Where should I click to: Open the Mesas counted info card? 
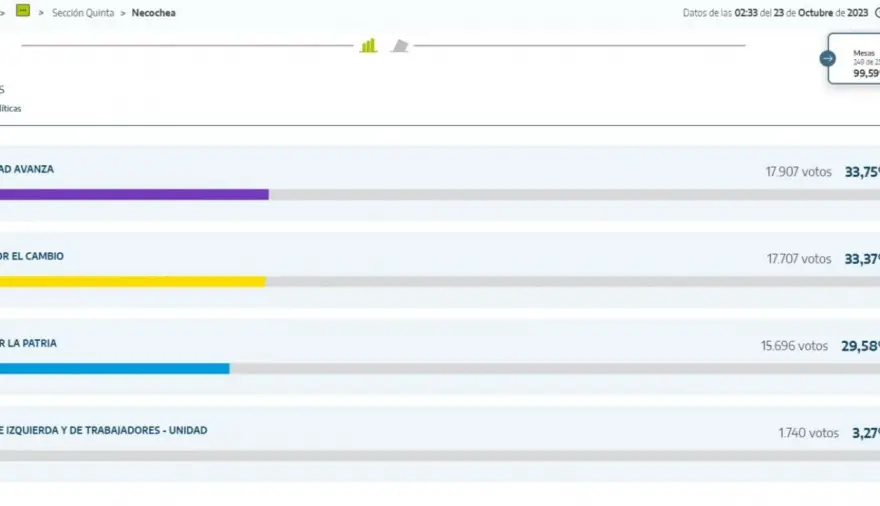tap(855, 59)
